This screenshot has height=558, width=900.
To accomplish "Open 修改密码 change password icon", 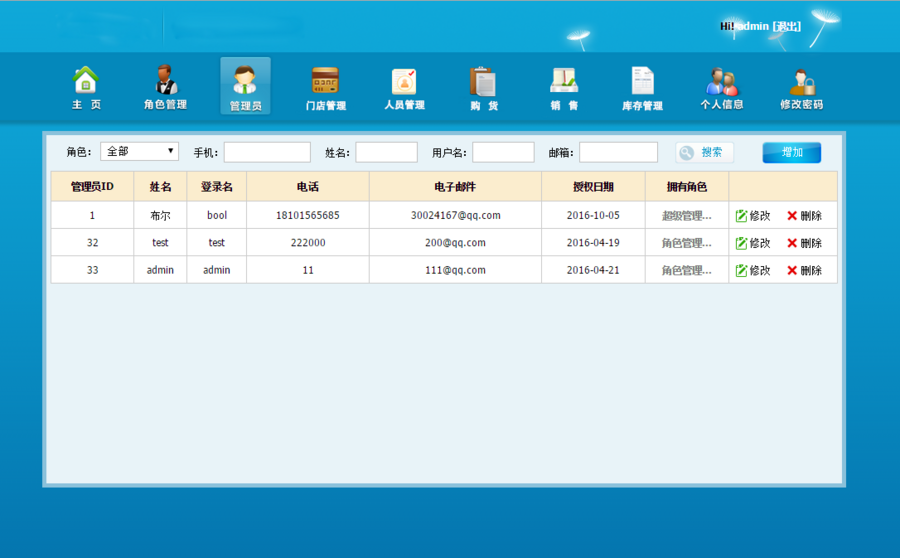I will [801, 87].
